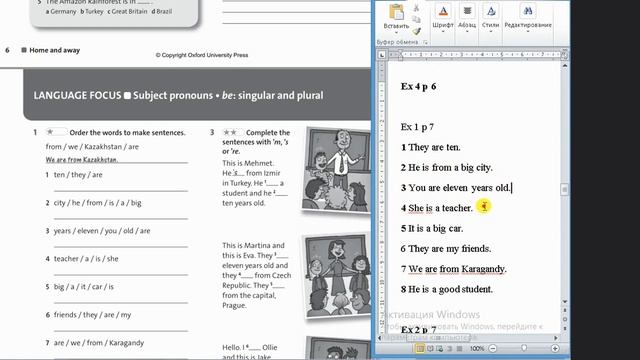Click the Next Page browse button
Image resolution: width=640 pixels, height=360 pixels.
pos(565,329)
